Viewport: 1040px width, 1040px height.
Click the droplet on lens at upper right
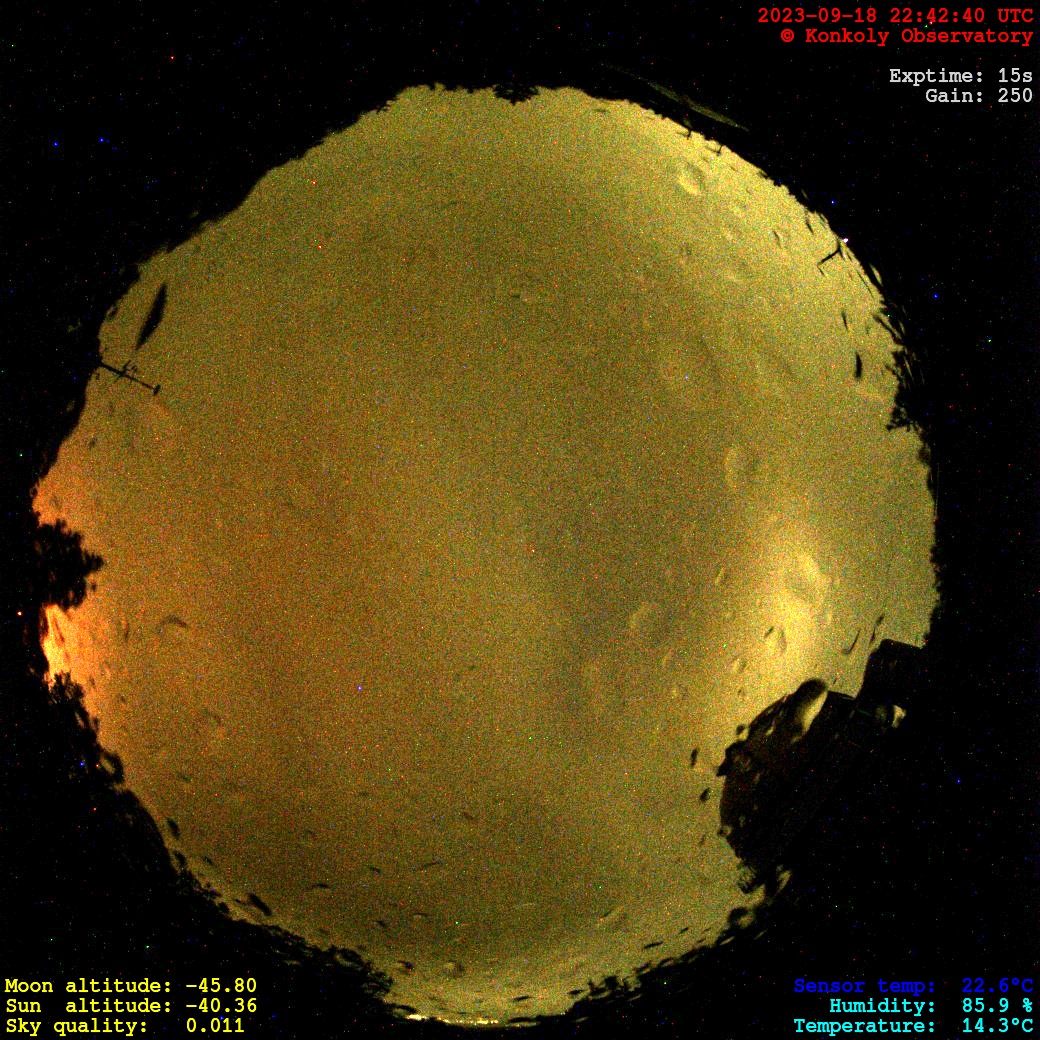click(x=690, y=180)
